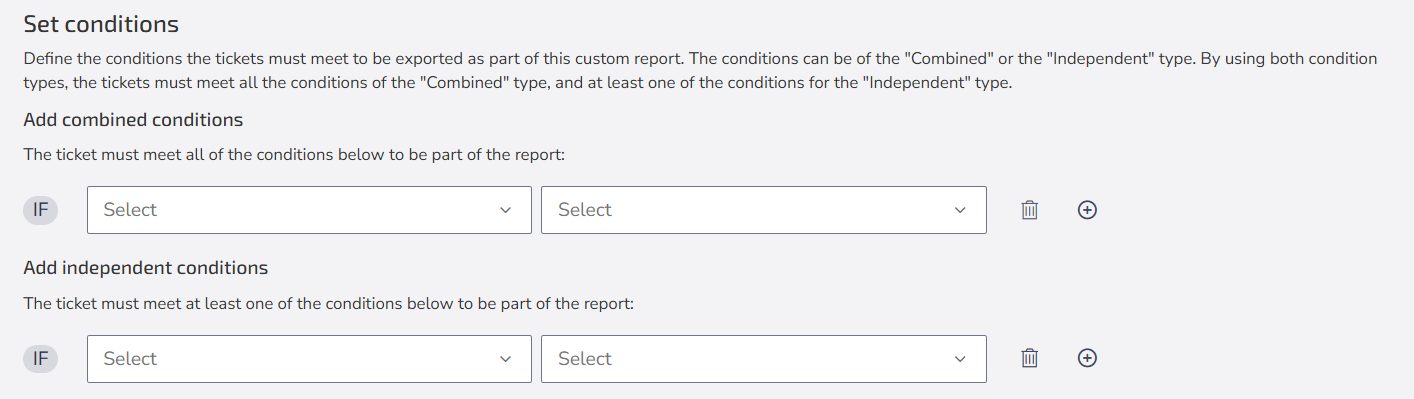This screenshot has width=1414, height=399.
Task: Click the Set conditions heading
Action: (101, 24)
